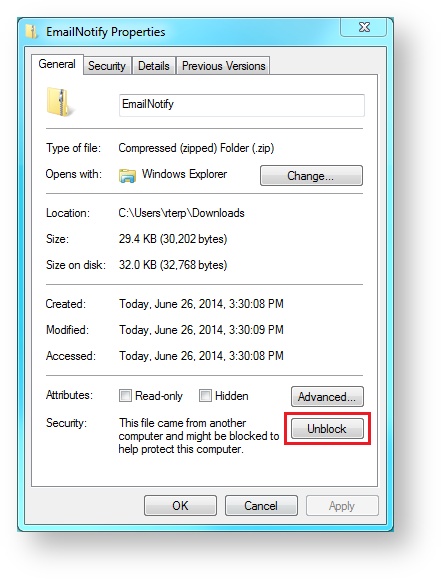
Task: Click the Security warning message text
Action: pyautogui.click(x=199, y=436)
